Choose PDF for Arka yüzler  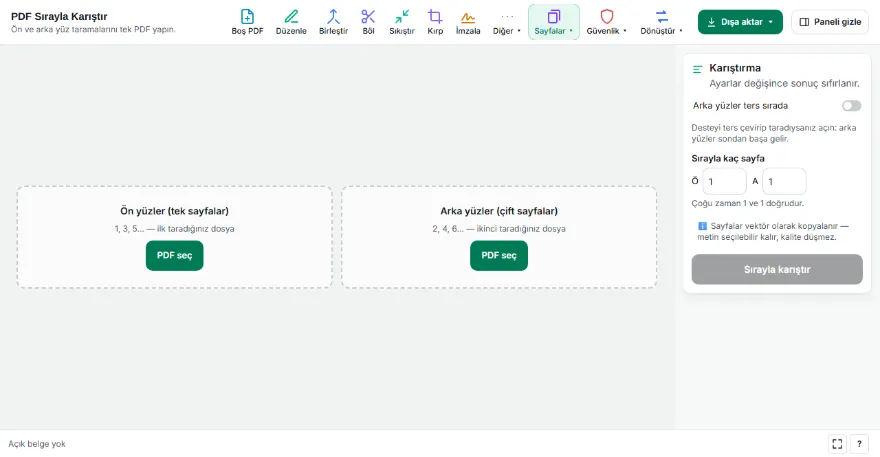point(499,255)
